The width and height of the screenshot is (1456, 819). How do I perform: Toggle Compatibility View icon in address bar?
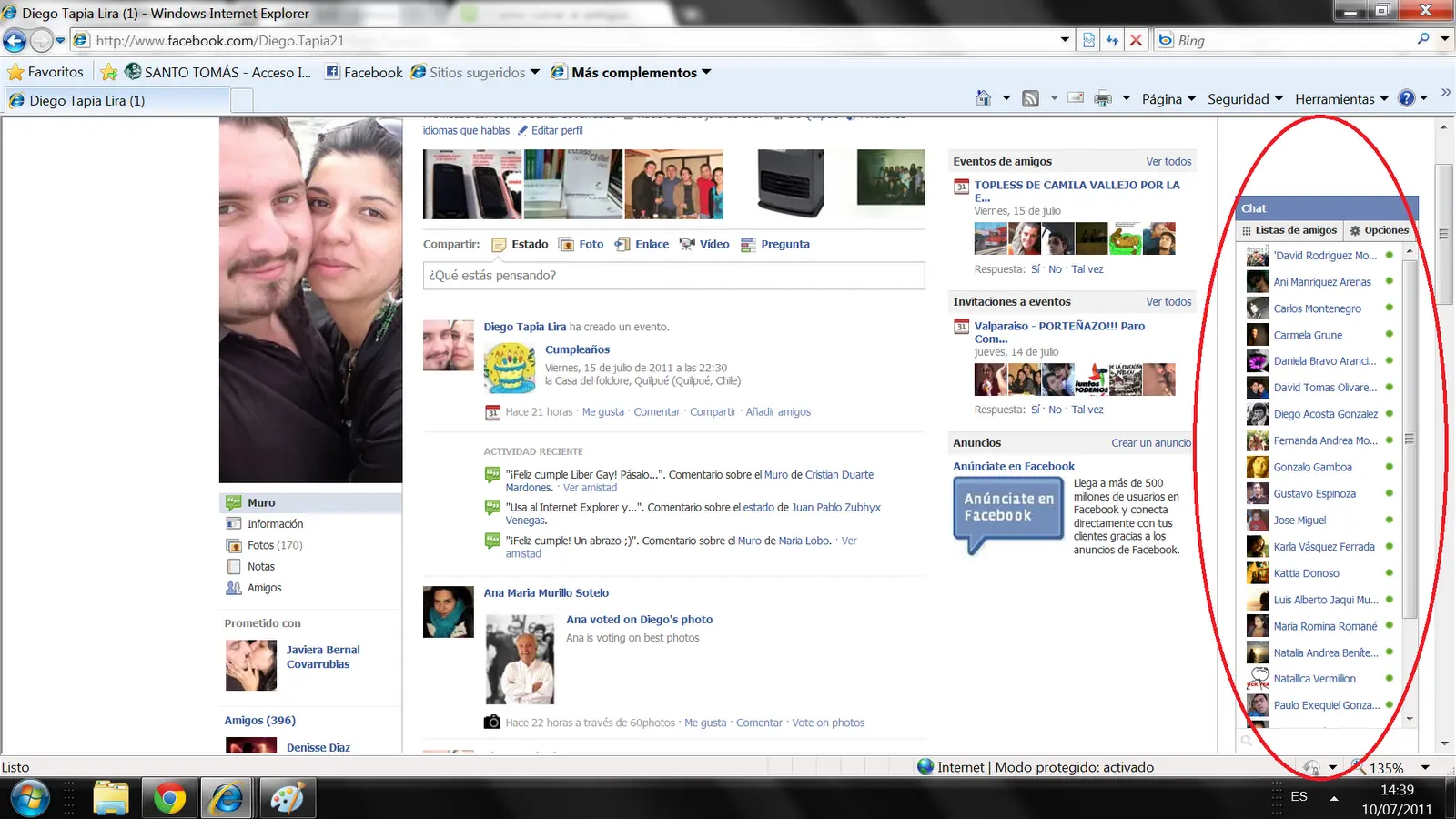click(1088, 40)
